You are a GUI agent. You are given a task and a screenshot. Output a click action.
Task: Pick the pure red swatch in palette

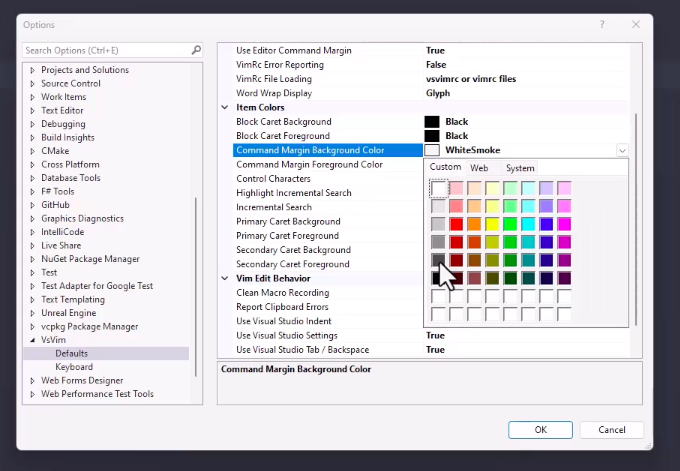click(x=457, y=224)
